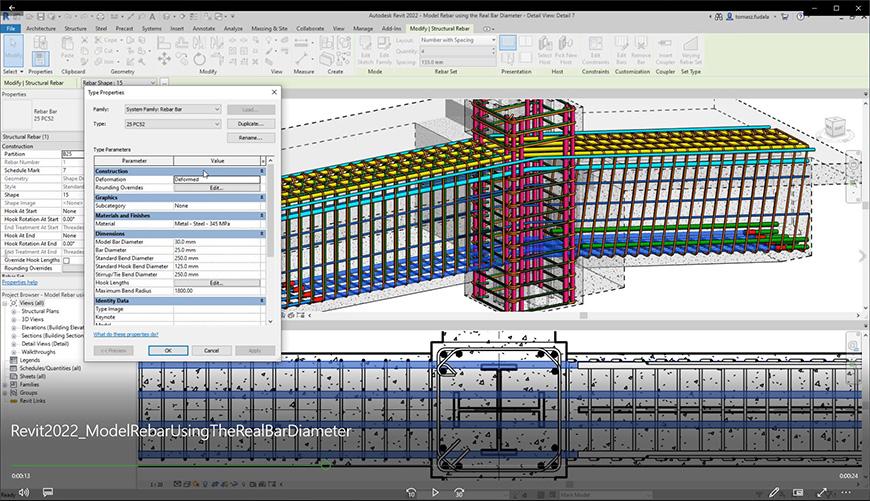Click the Select Host icon
This screenshot has height=501, width=870.
click(x=545, y=50)
